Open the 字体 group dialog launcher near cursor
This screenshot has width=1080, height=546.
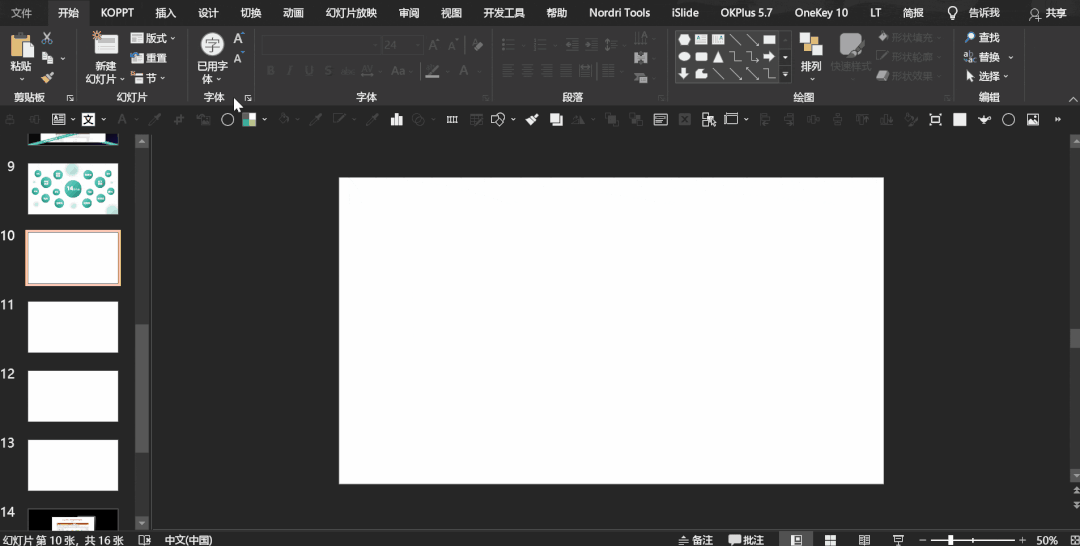[248, 98]
